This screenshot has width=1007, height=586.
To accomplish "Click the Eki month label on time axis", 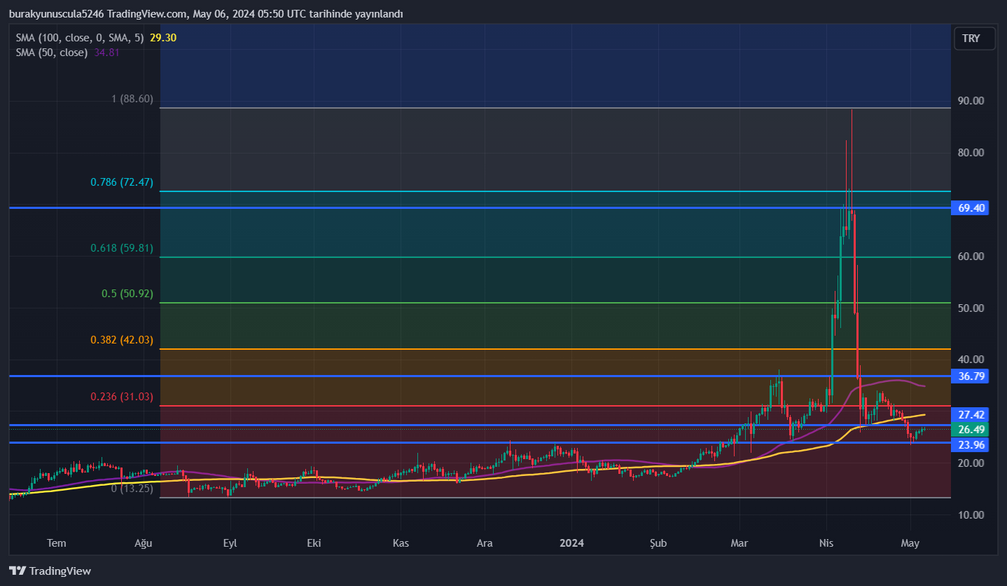I will click(x=314, y=543).
